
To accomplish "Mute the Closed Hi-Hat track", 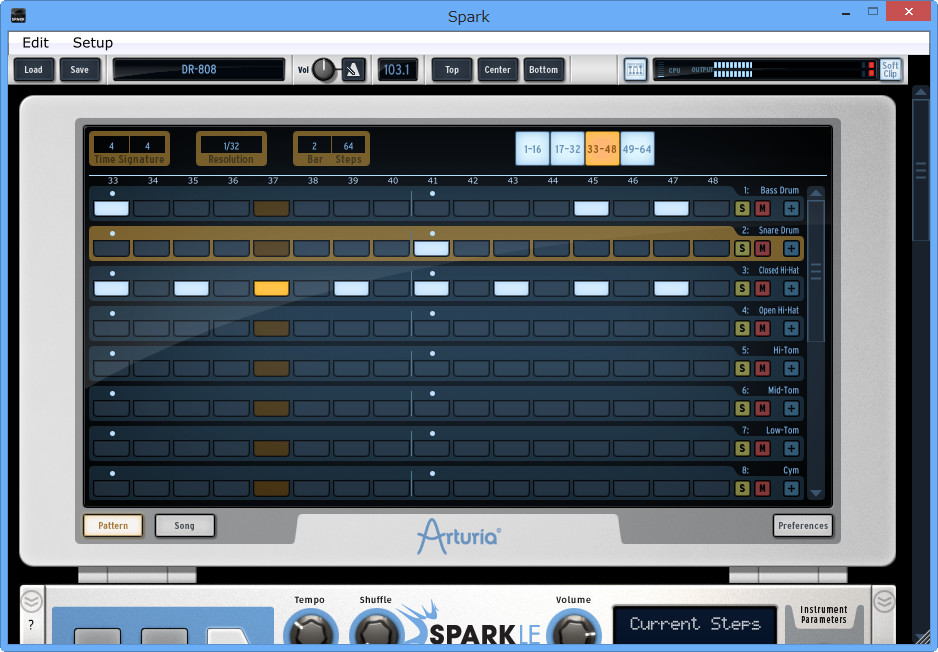I will coord(762,288).
